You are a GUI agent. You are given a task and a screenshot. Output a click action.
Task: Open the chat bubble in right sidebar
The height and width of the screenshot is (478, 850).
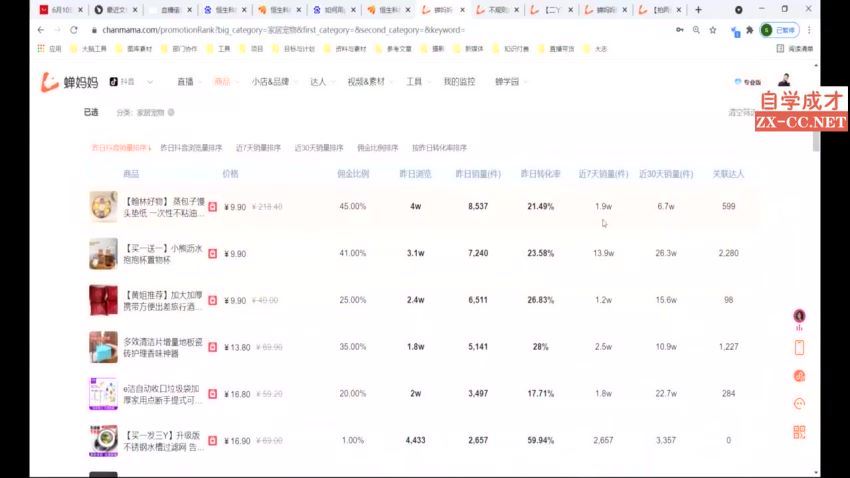799,404
